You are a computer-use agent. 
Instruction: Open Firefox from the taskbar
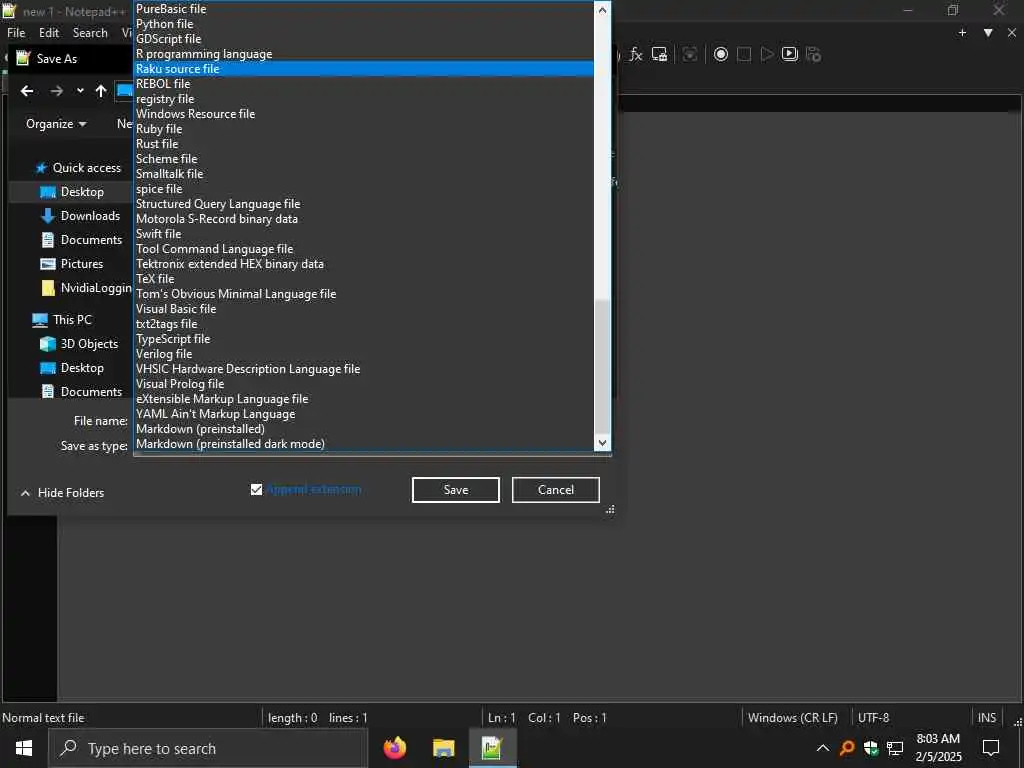point(394,748)
